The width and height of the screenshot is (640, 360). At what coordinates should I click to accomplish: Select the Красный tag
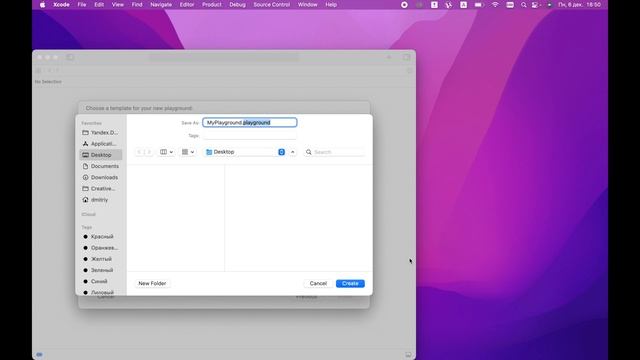100,236
